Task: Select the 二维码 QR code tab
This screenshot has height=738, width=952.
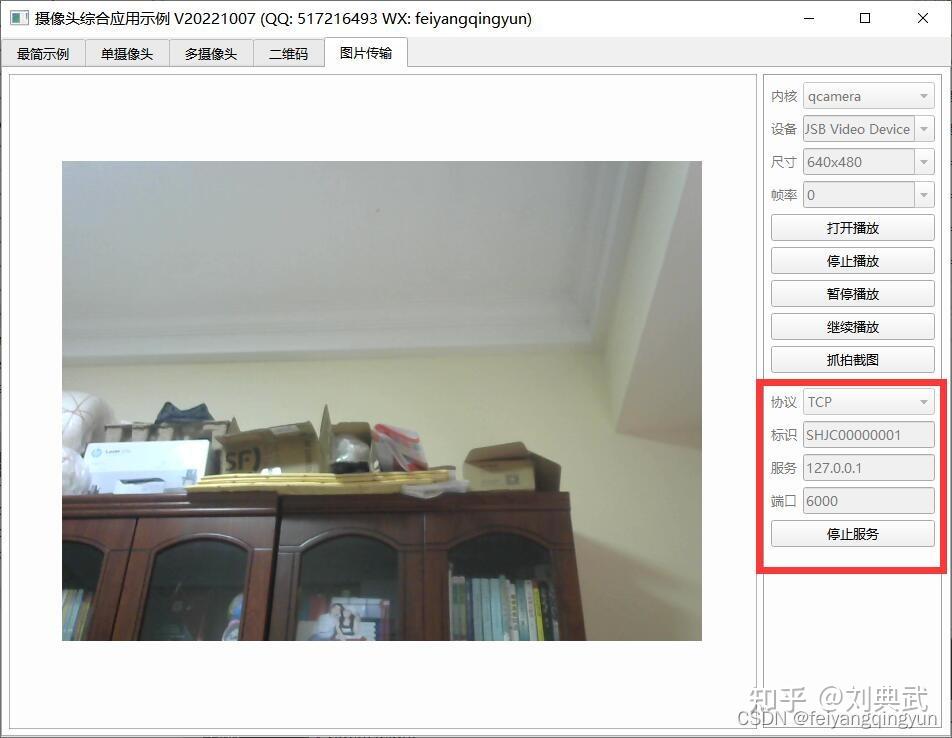Action: point(289,53)
